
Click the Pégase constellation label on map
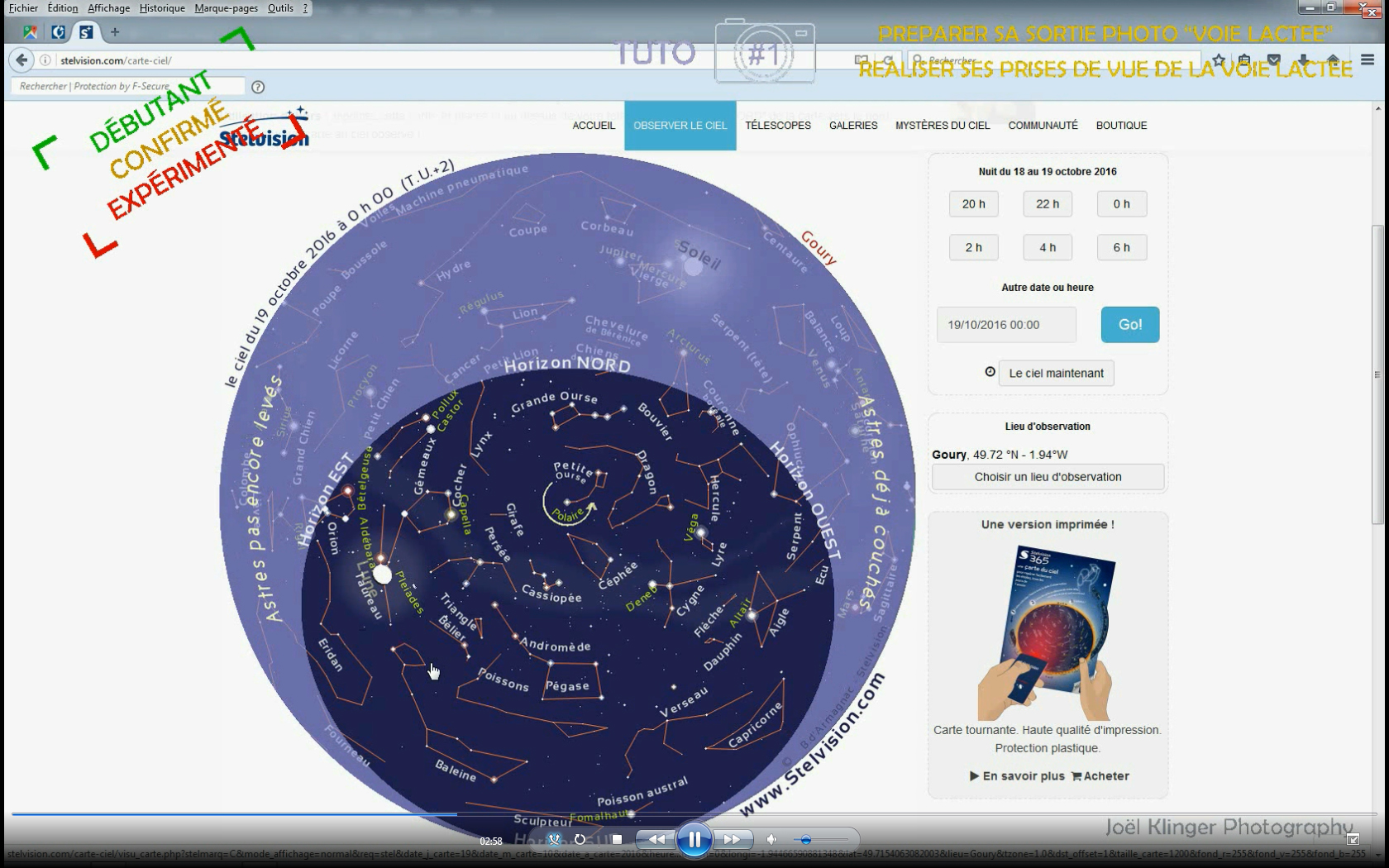tap(567, 686)
